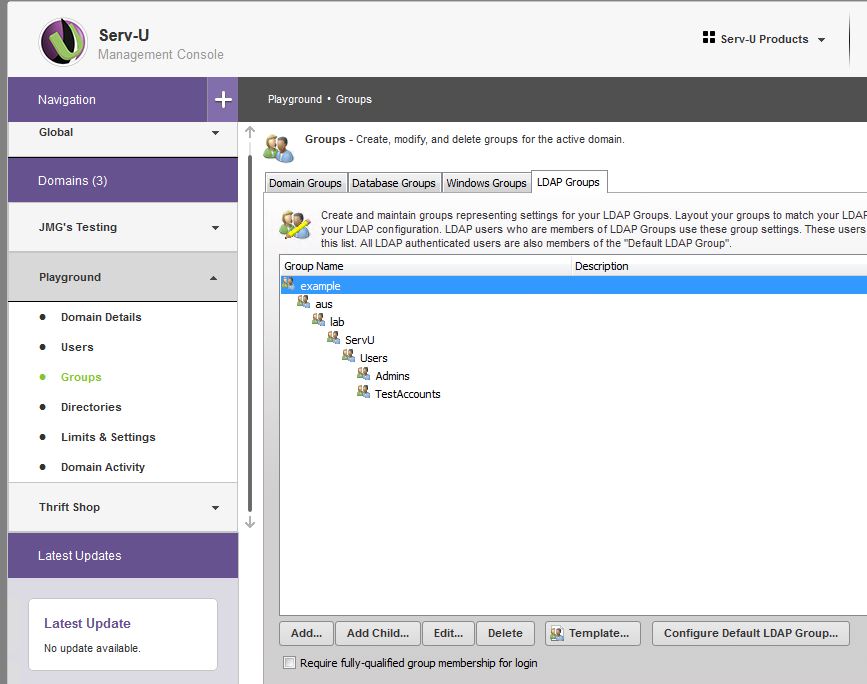The height and width of the screenshot is (684, 867).
Task: Open Directories in the Playground menu
Action: pos(91,407)
